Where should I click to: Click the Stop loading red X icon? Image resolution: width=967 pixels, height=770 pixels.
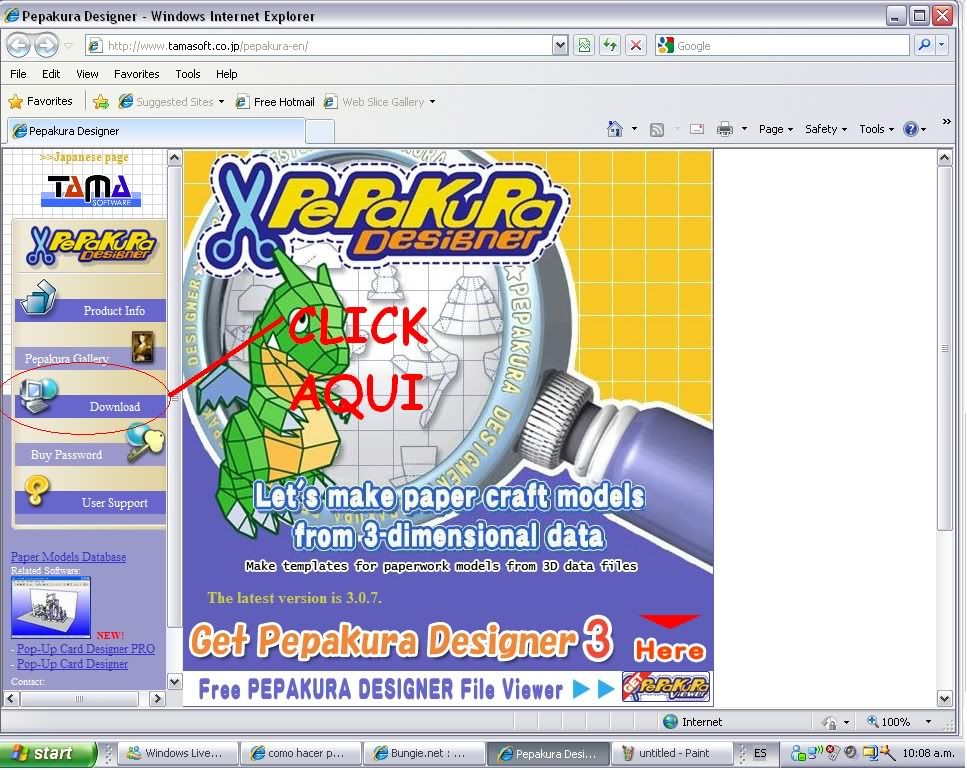pyautogui.click(x=635, y=45)
